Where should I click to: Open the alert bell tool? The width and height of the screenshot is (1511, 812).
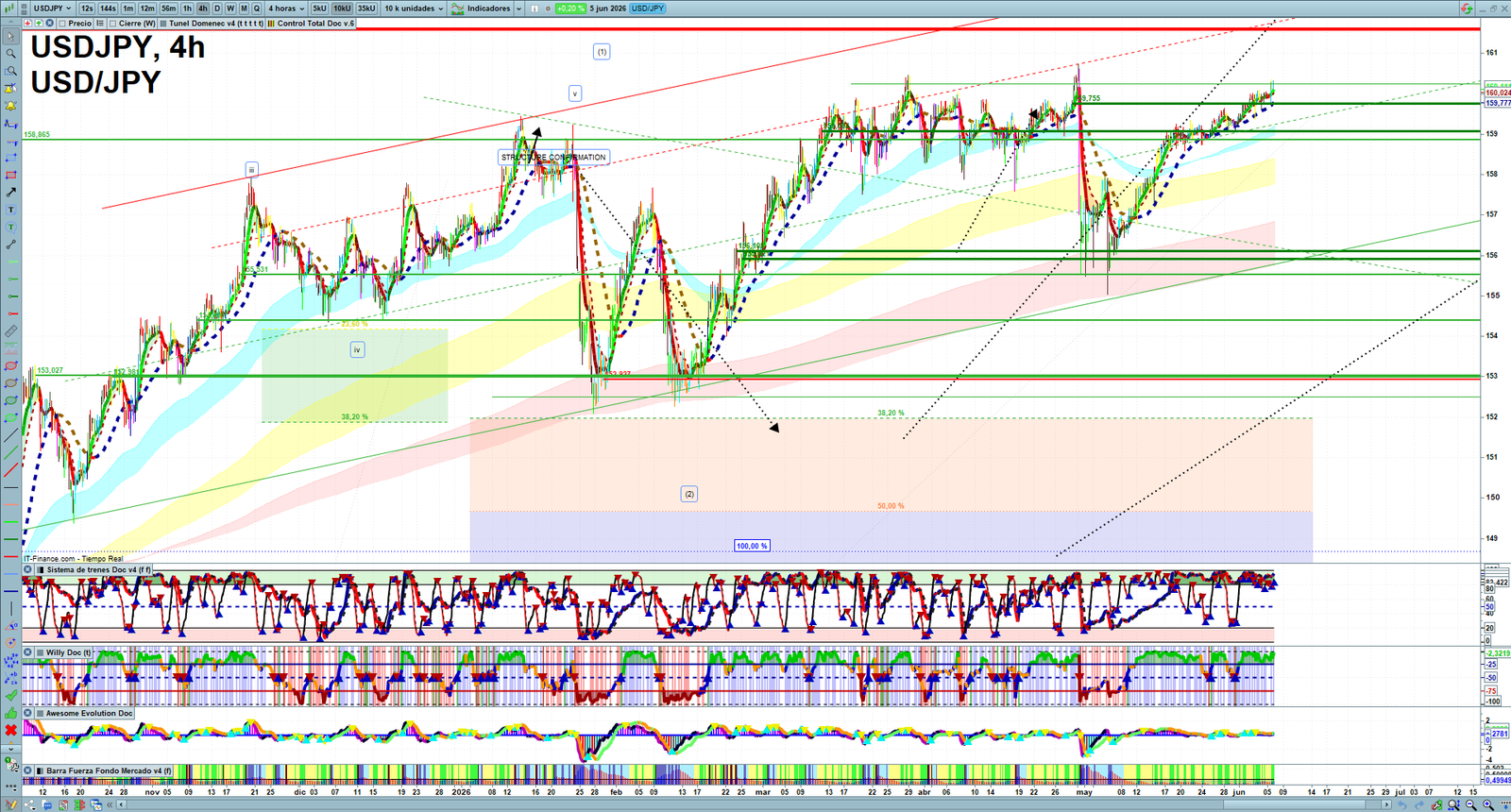[x=10, y=107]
